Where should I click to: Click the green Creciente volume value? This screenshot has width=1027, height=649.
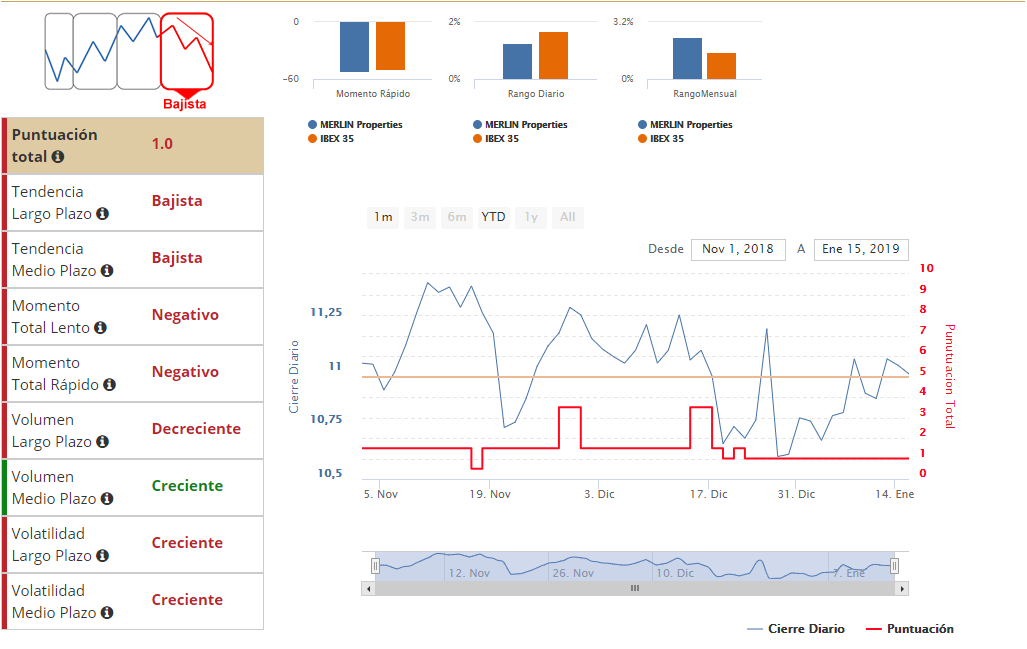pos(187,486)
